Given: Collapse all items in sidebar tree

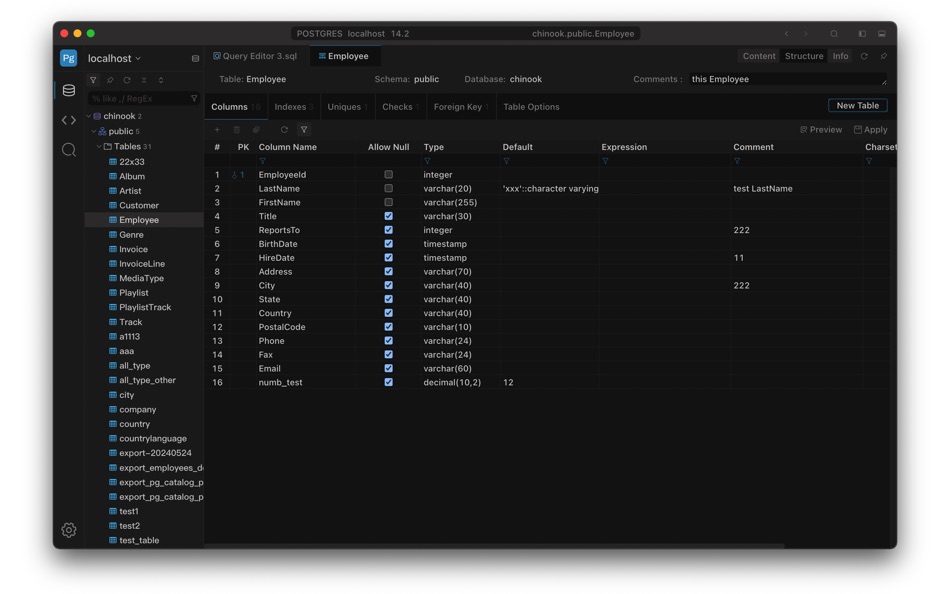Looking at the screenshot, I should pos(144,80).
